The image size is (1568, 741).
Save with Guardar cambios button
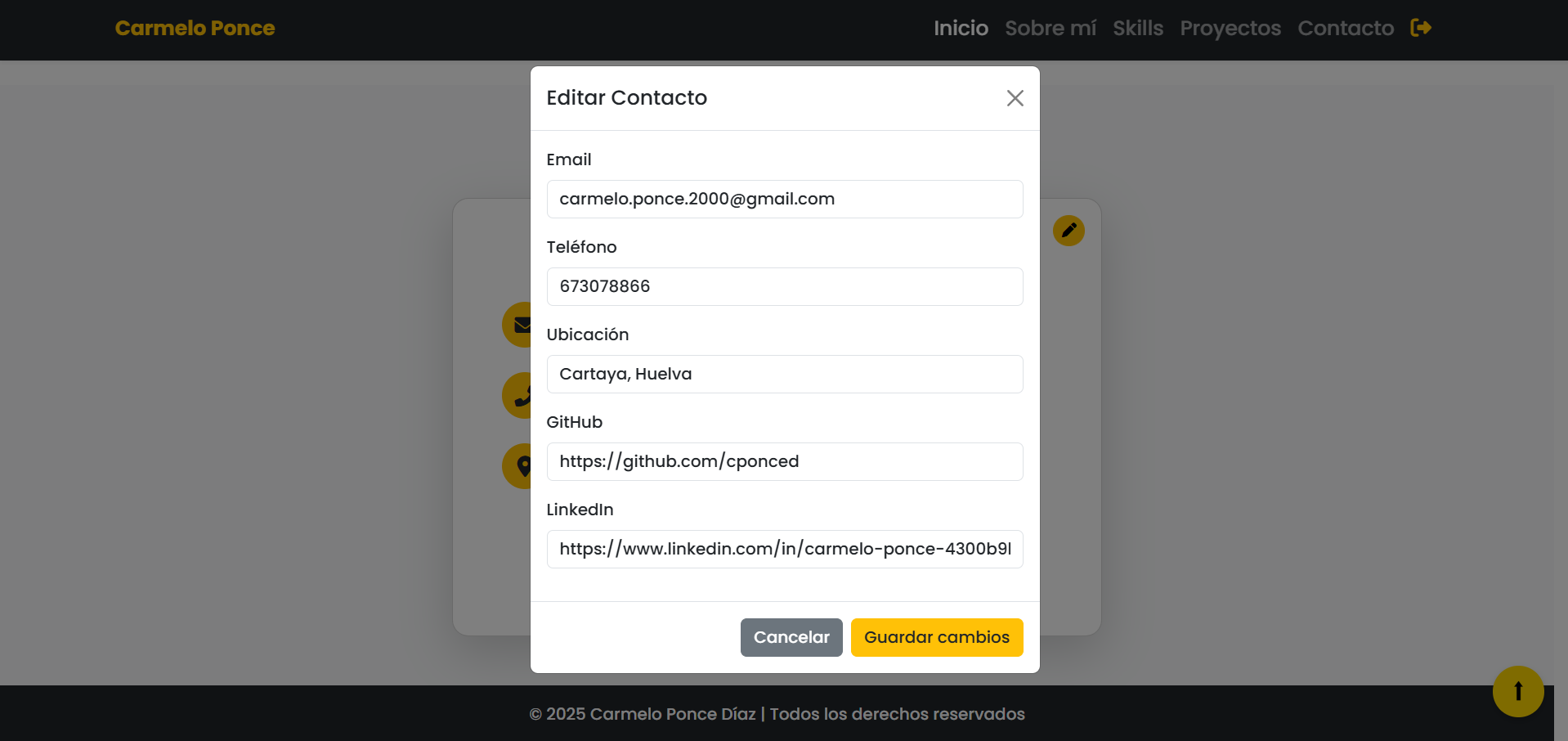[x=937, y=637]
